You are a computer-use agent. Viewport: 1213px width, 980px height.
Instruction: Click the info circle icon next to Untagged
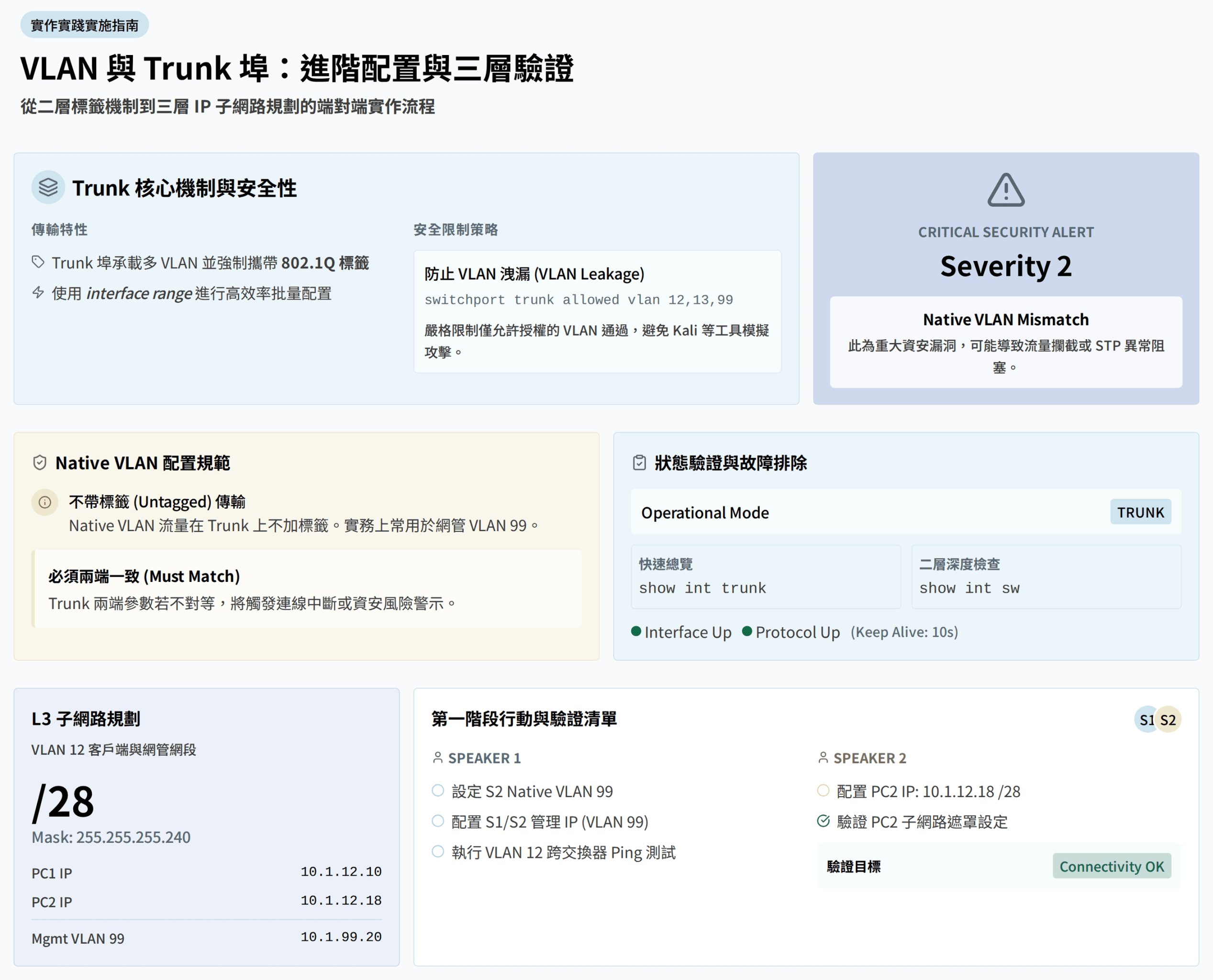[45, 502]
